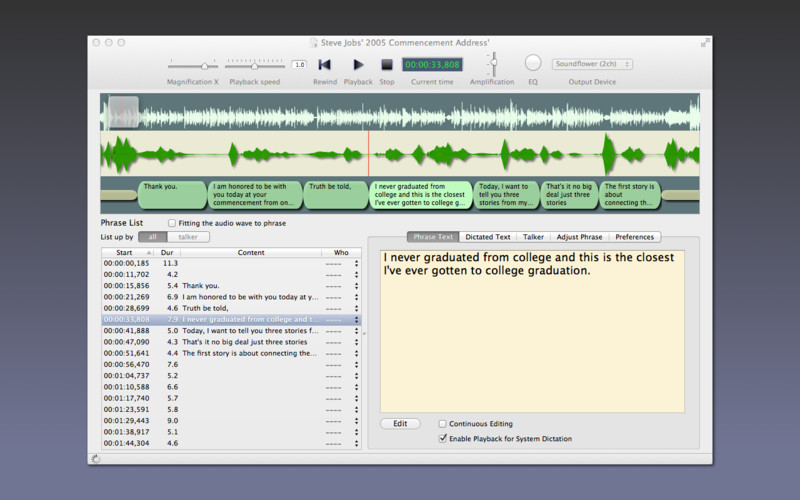Stop the audio with Stop button
Viewport: 800px width, 500px height.
[387, 65]
